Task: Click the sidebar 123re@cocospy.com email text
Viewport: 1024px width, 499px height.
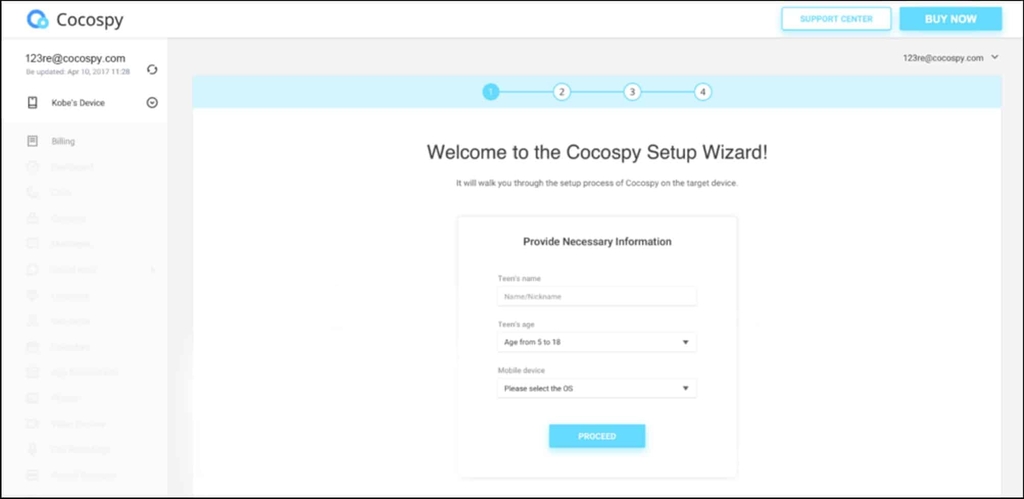Action: [75, 58]
